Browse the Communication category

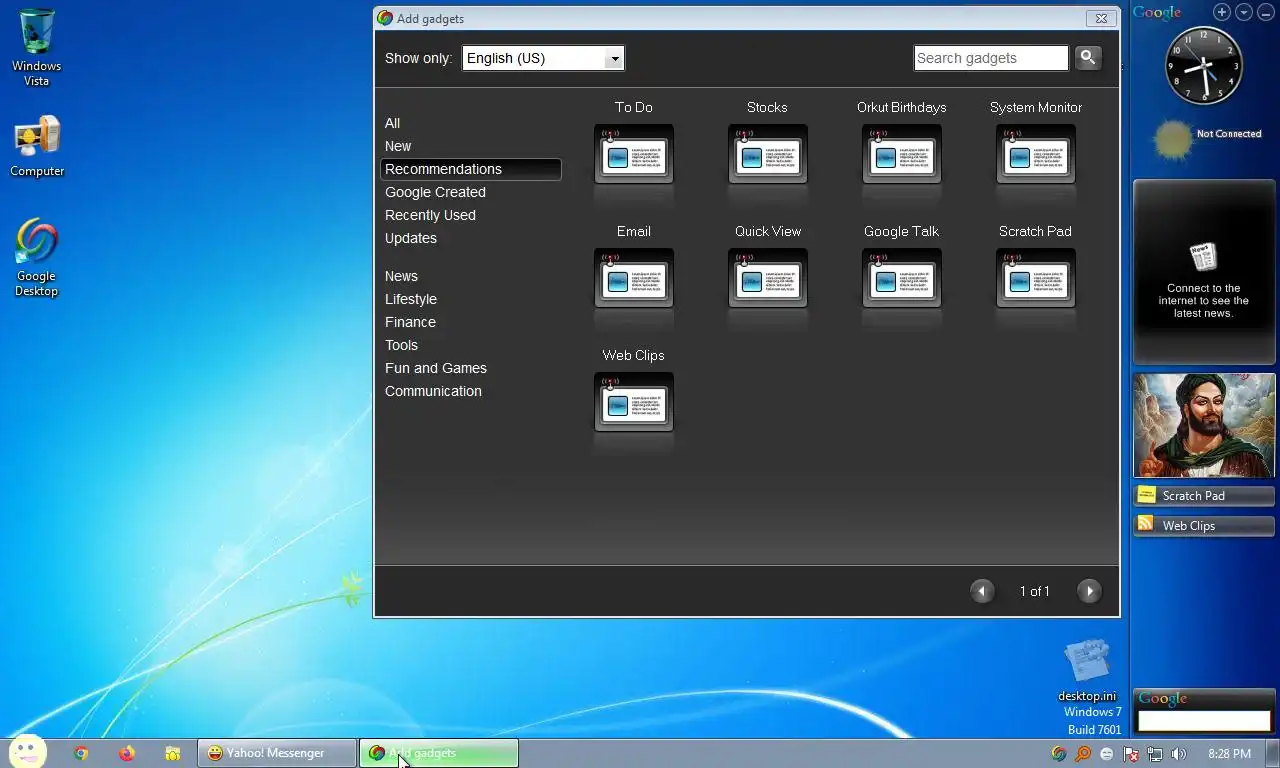click(433, 391)
